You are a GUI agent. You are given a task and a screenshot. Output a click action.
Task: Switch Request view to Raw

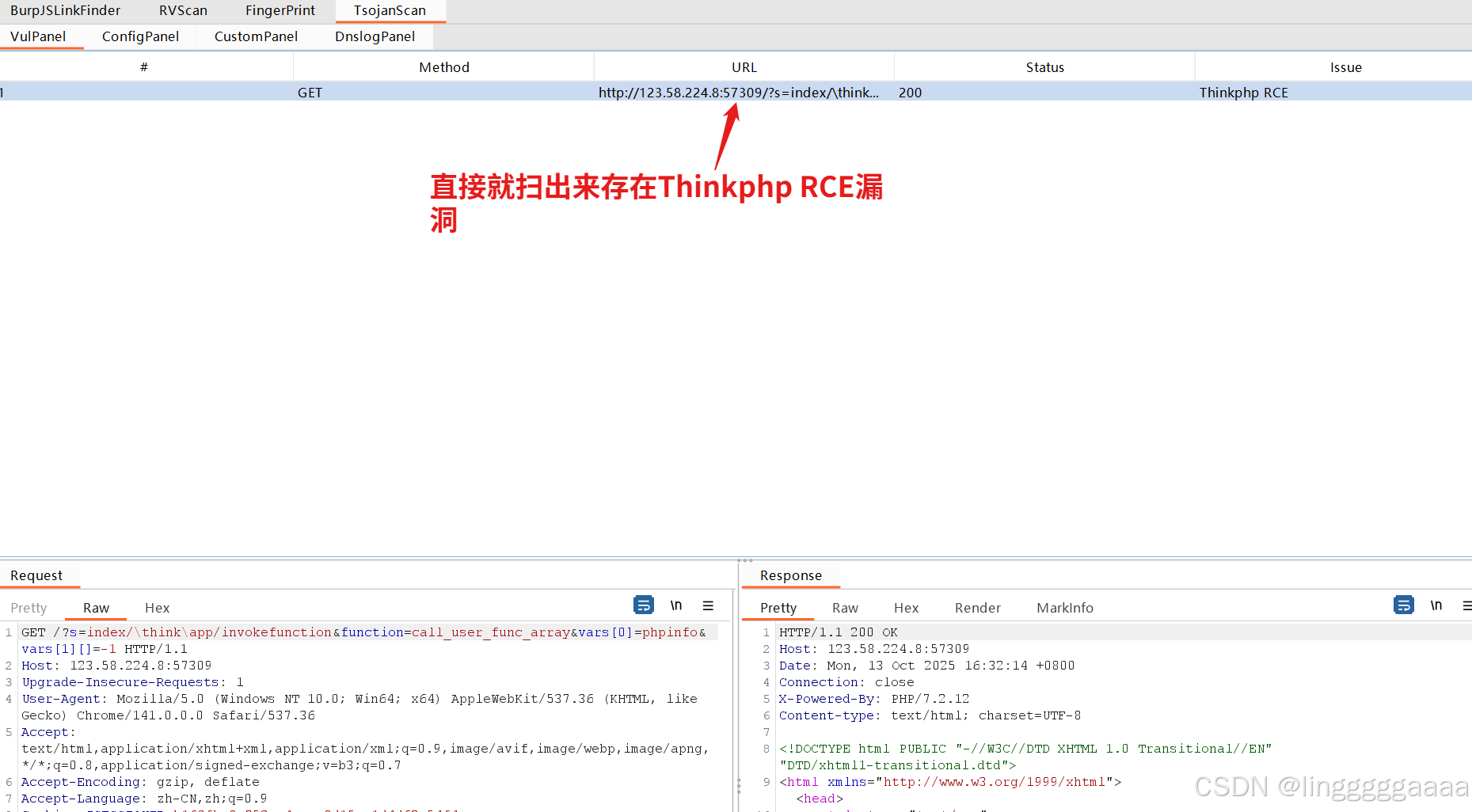96,608
